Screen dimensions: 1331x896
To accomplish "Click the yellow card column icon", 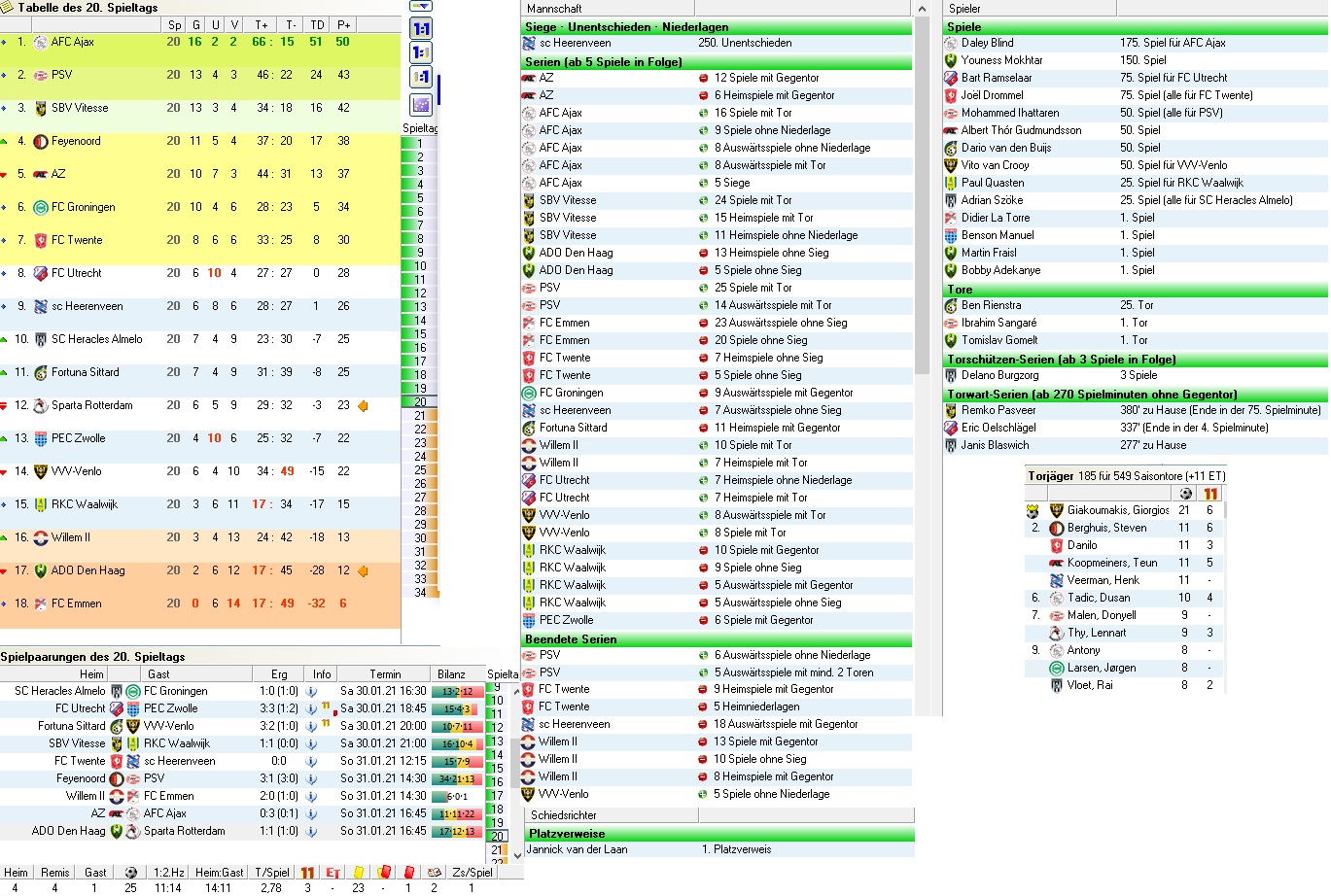I will 358,873.
